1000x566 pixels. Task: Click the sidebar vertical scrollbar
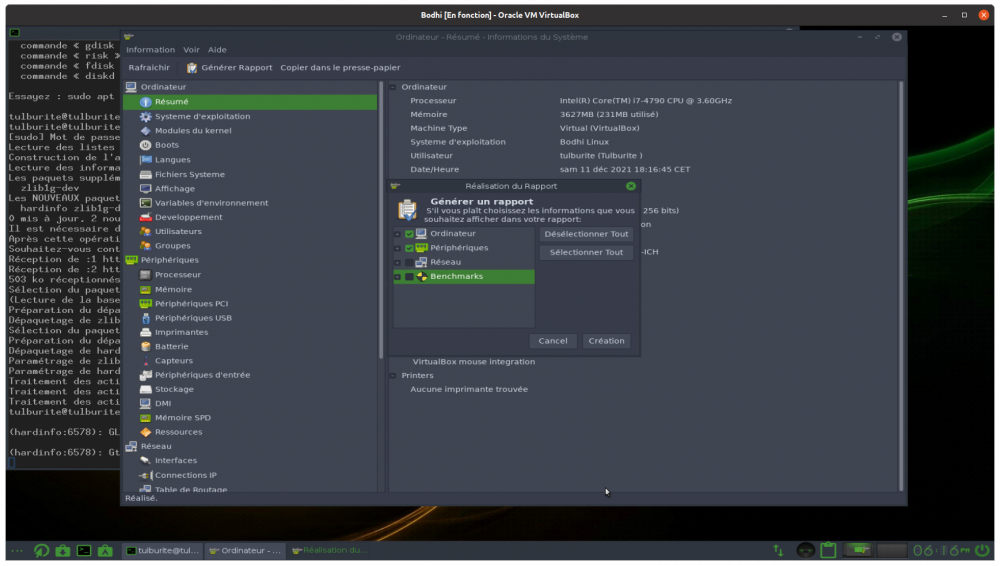(x=381, y=220)
